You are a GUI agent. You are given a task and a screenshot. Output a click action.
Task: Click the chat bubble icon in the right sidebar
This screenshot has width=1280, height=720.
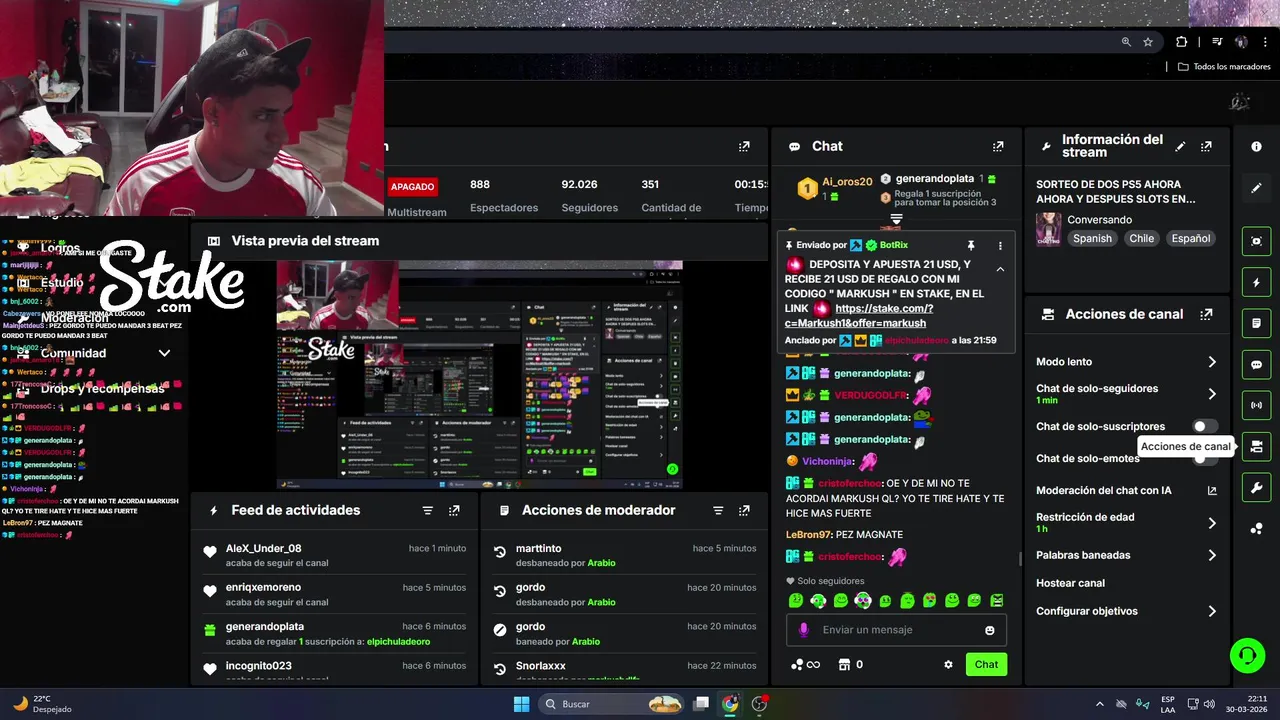point(1256,365)
